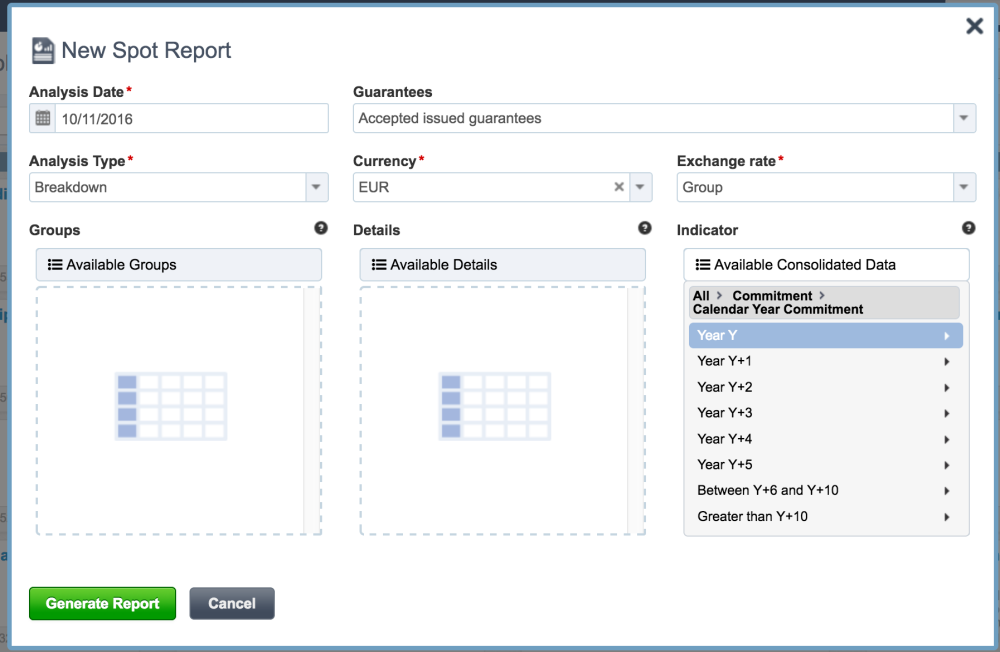The width and height of the screenshot is (1000, 652).
Task: Open the Available Details list
Action: 503,265
